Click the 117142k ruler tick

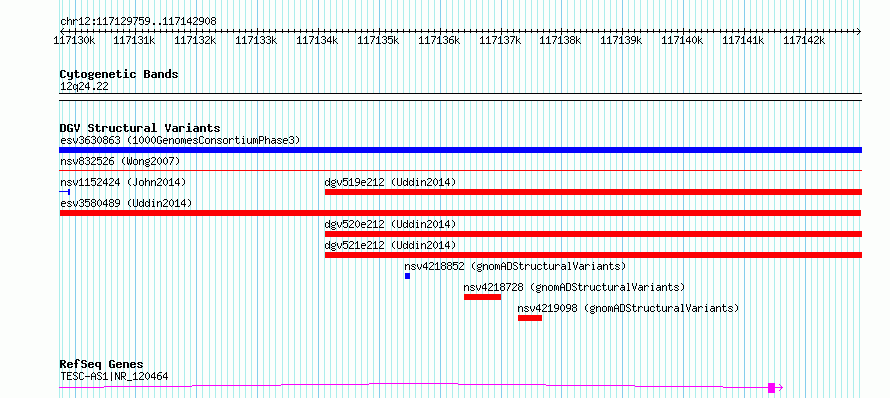(805, 40)
